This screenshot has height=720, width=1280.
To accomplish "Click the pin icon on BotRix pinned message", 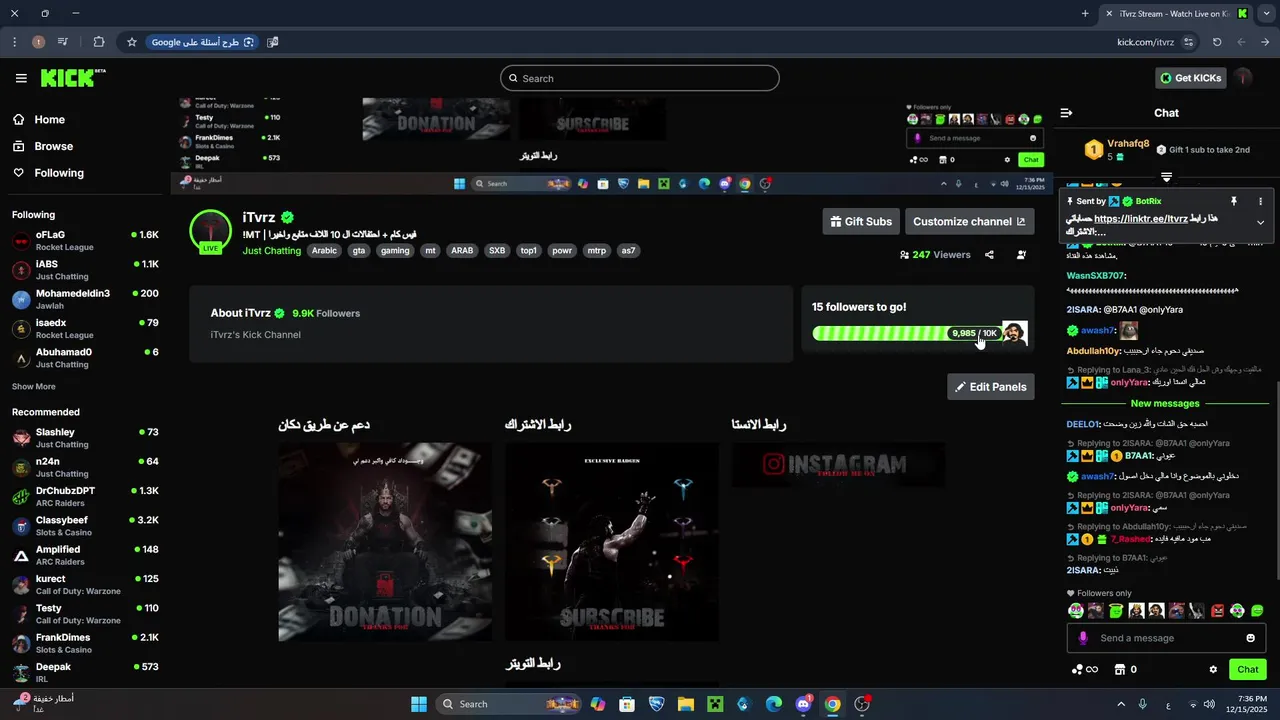I will [x=1234, y=201].
